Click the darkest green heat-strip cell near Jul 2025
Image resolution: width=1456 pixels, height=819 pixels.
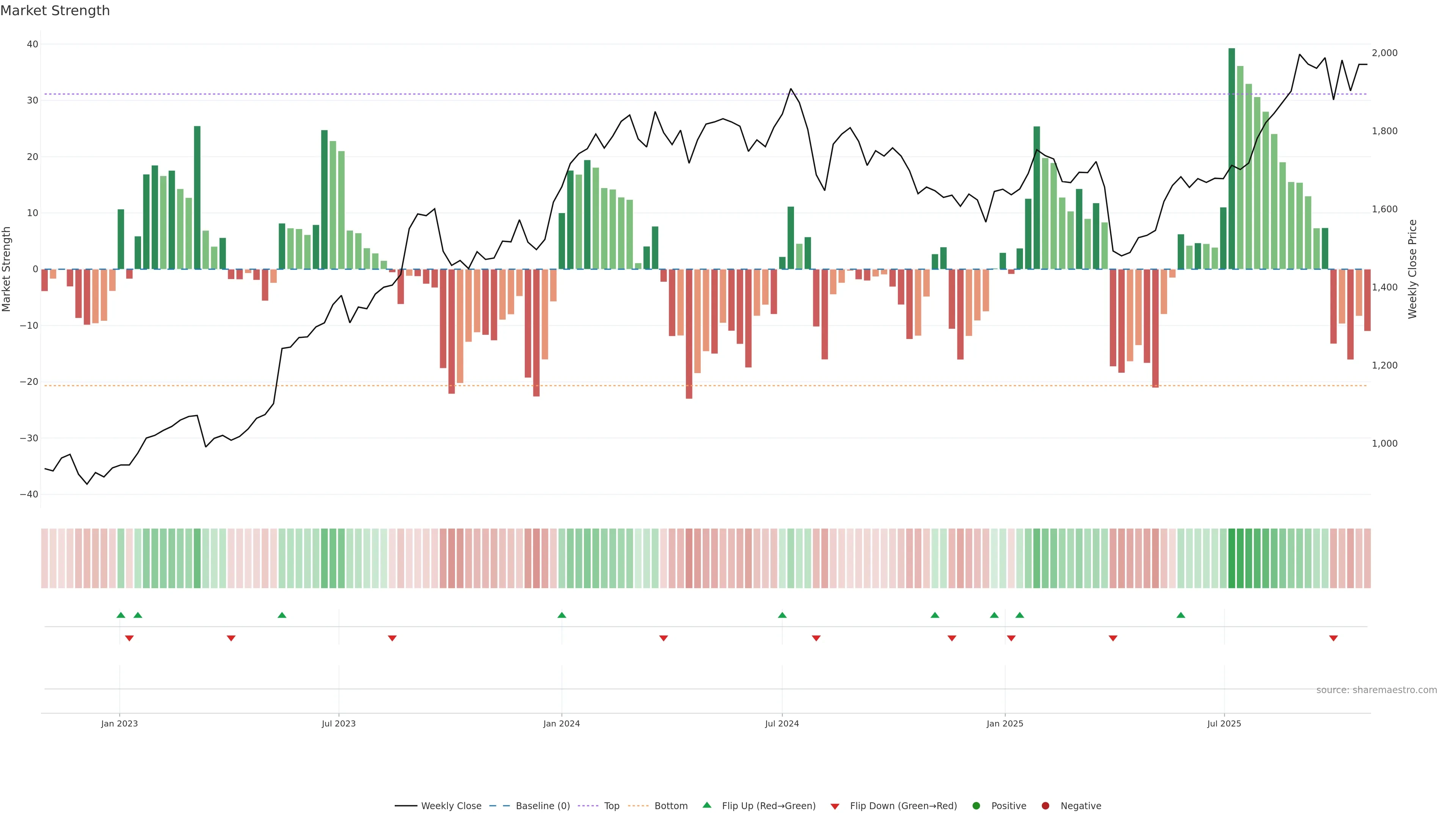pos(1232,558)
